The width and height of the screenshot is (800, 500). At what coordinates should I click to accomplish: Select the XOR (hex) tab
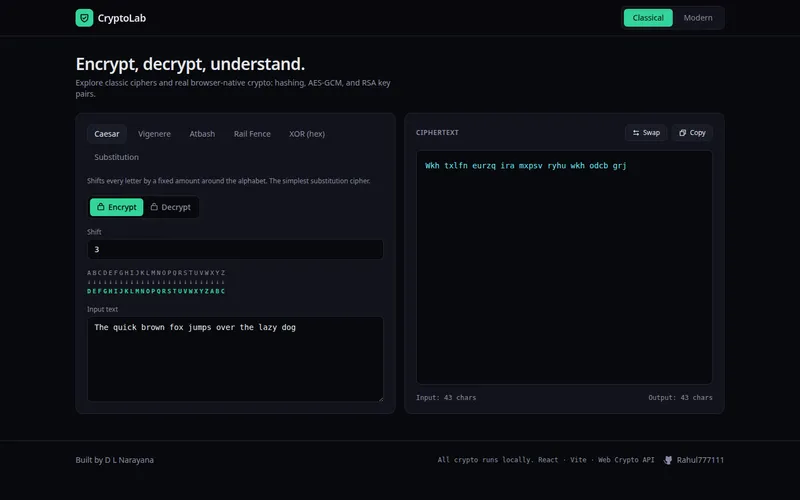pyautogui.click(x=307, y=134)
